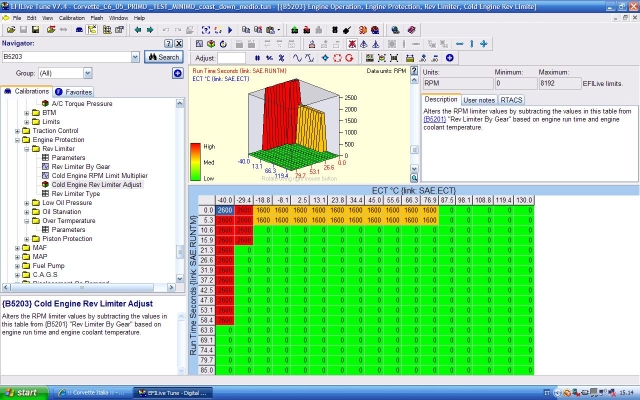Click the plus-minus increment adjust icon
The image size is (640, 400).
click(269, 58)
